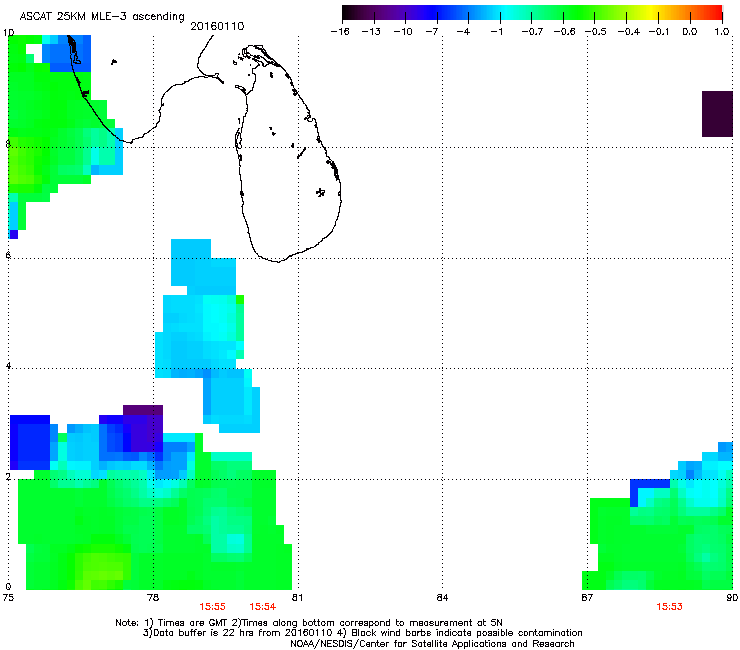Click the '-7' colorbar tick label
740x650 pixels.
point(432,32)
